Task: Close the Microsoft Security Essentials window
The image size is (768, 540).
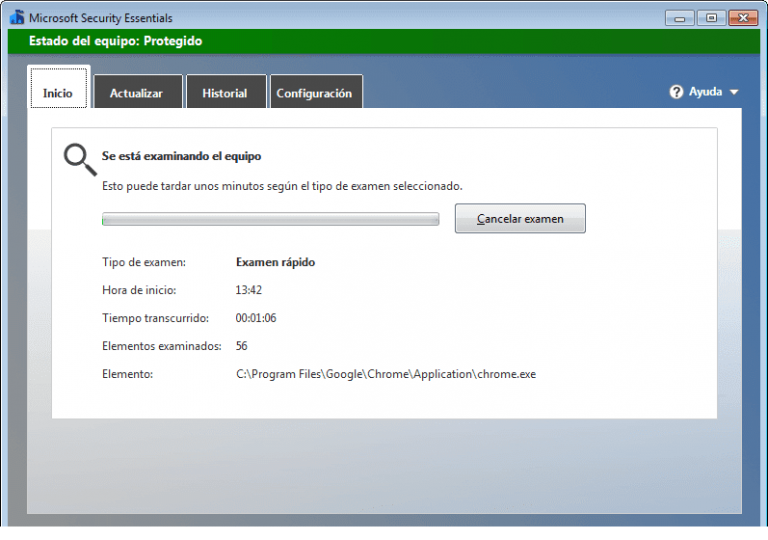Action: [745, 17]
